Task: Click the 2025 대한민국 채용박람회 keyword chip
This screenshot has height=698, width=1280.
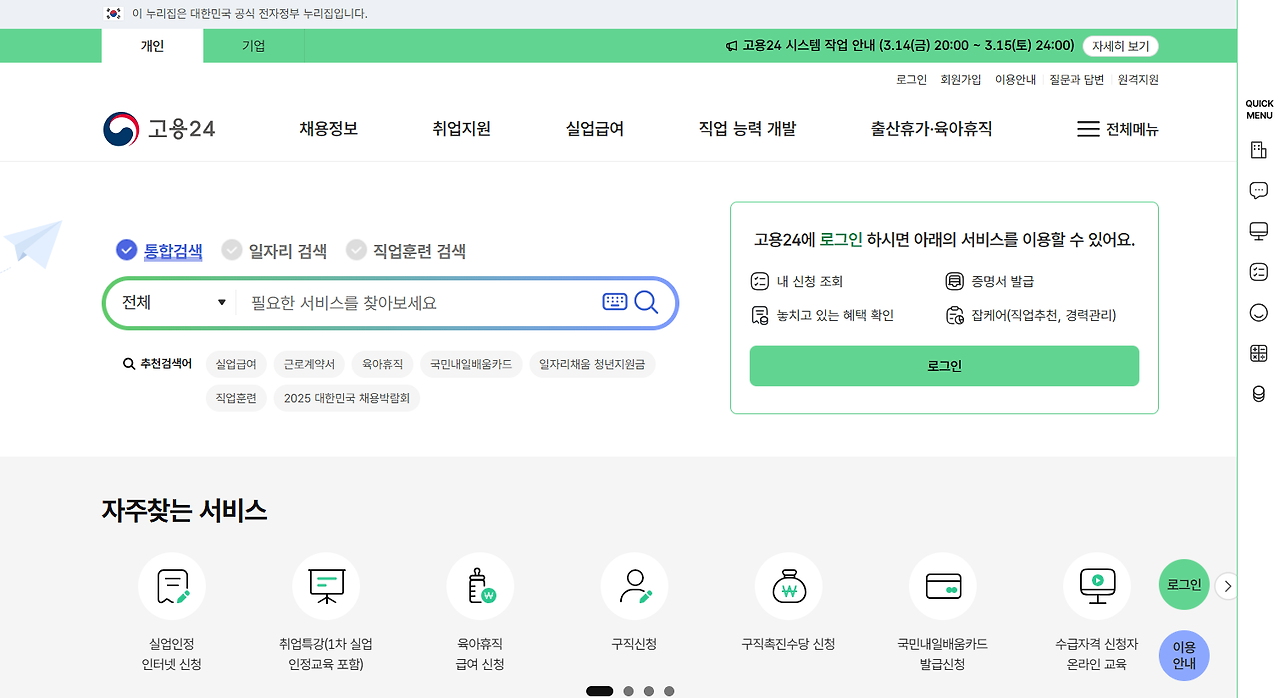Action: point(347,398)
